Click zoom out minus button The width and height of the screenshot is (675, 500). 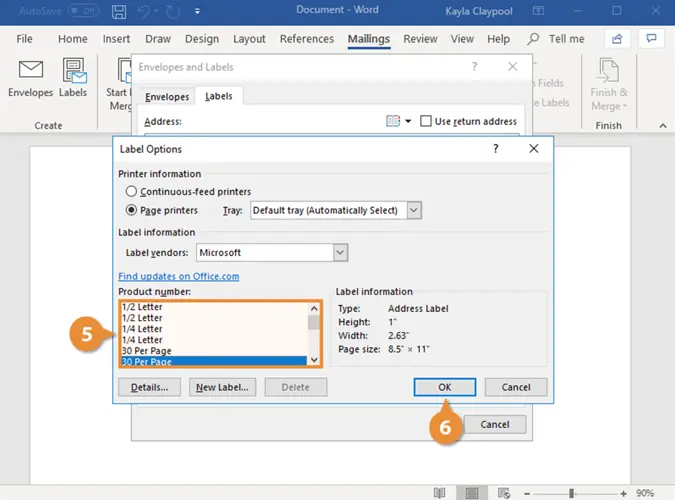click(x=526, y=494)
